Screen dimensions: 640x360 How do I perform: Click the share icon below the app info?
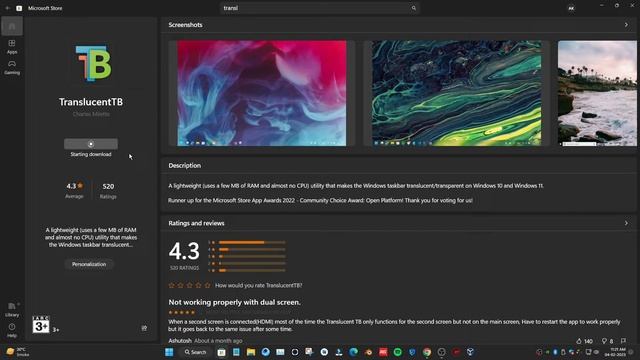click(x=144, y=328)
